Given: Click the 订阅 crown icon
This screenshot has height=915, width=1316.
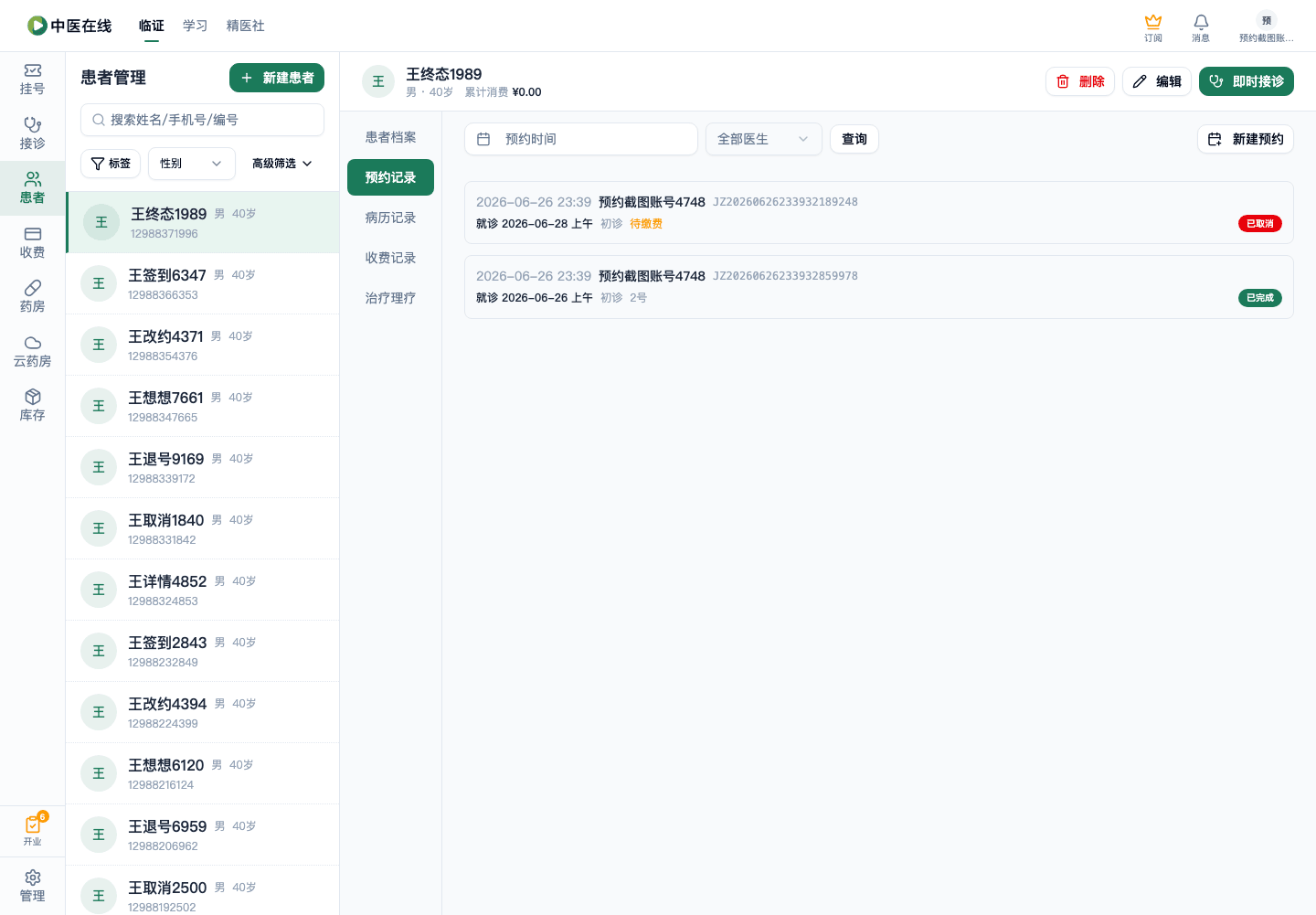Looking at the screenshot, I should coord(1153,27).
